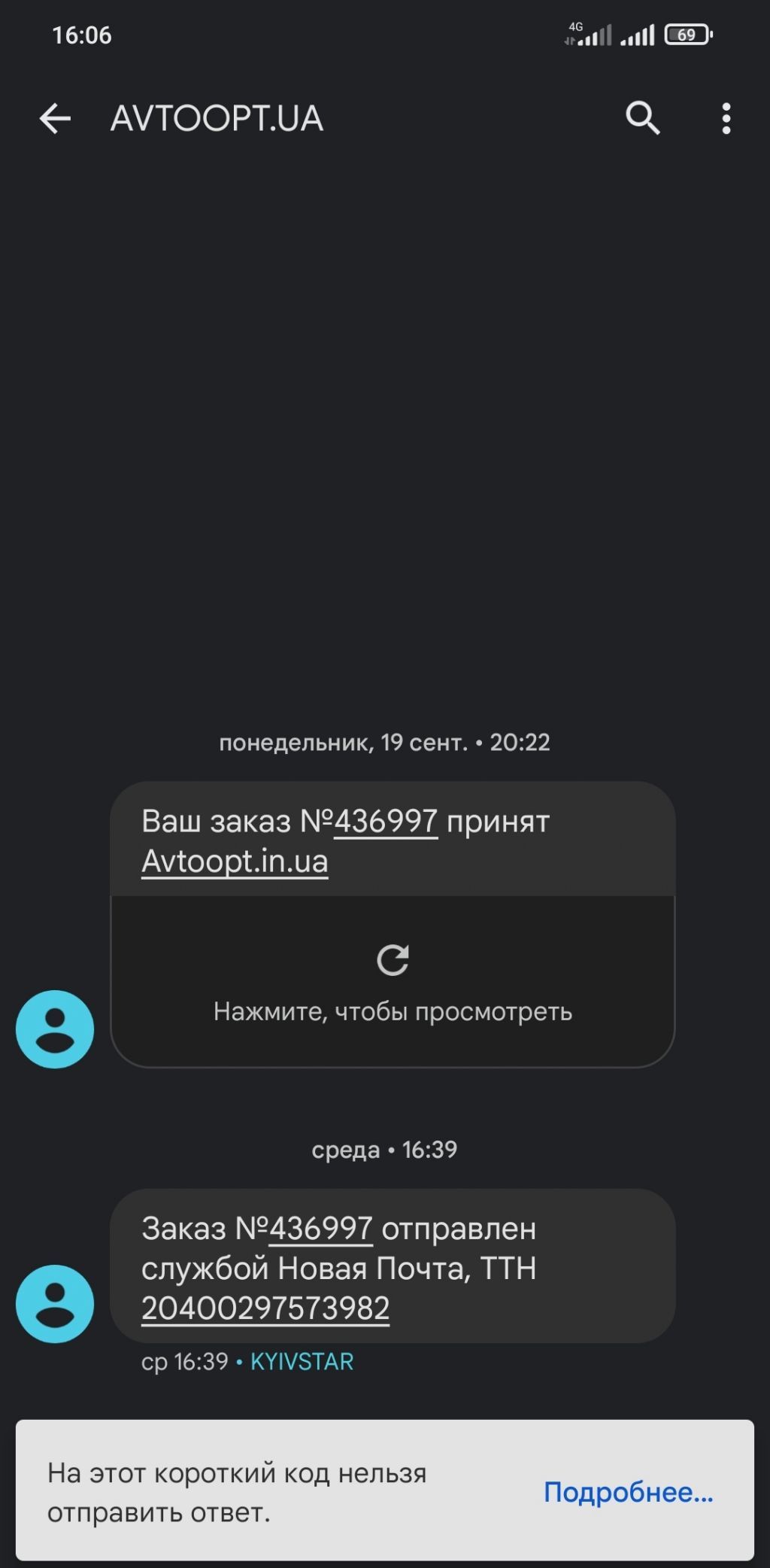
Task: Click the Подробнее link
Action: click(629, 1491)
